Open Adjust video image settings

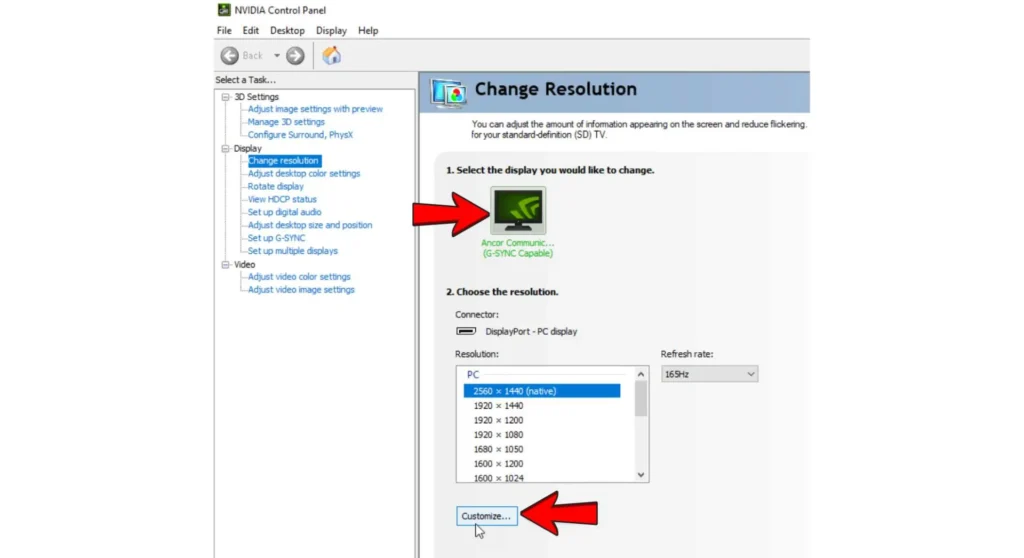pos(301,289)
